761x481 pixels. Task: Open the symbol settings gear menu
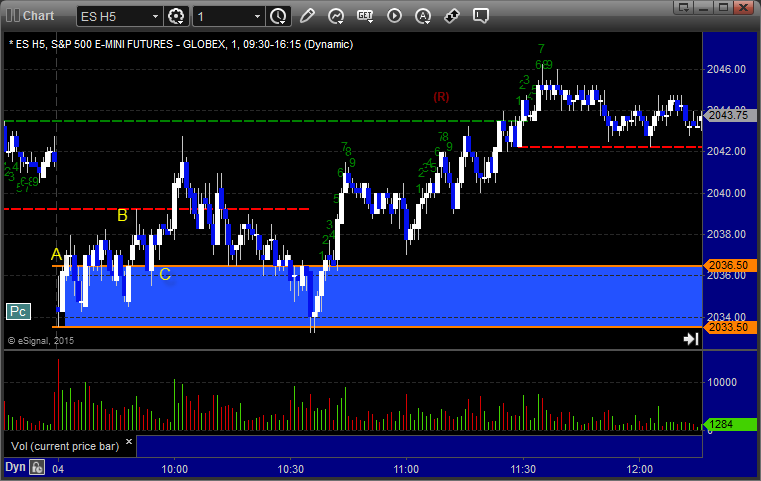[x=176, y=17]
